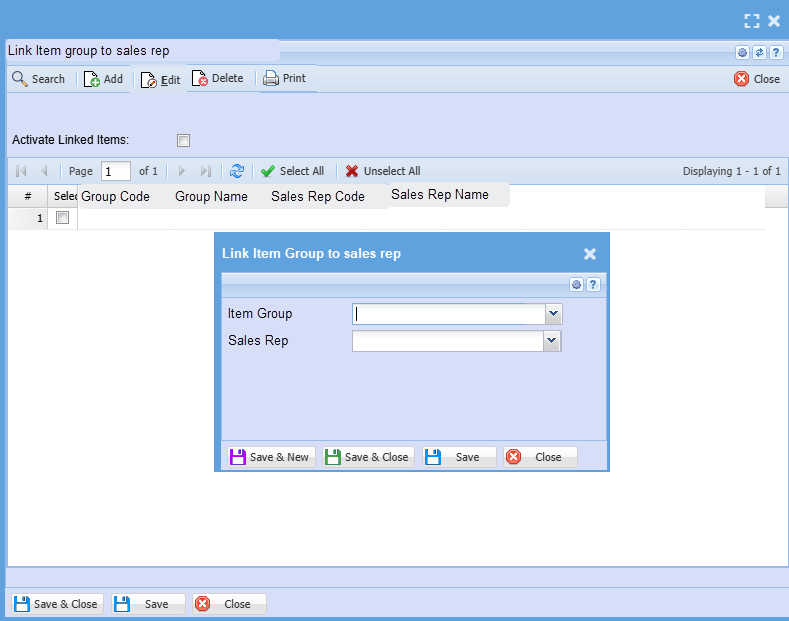Click the Search toolbar icon
Image resolution: width=789 pixels, height=621 pixels.
pyautogui.click(x=20, y=79)
